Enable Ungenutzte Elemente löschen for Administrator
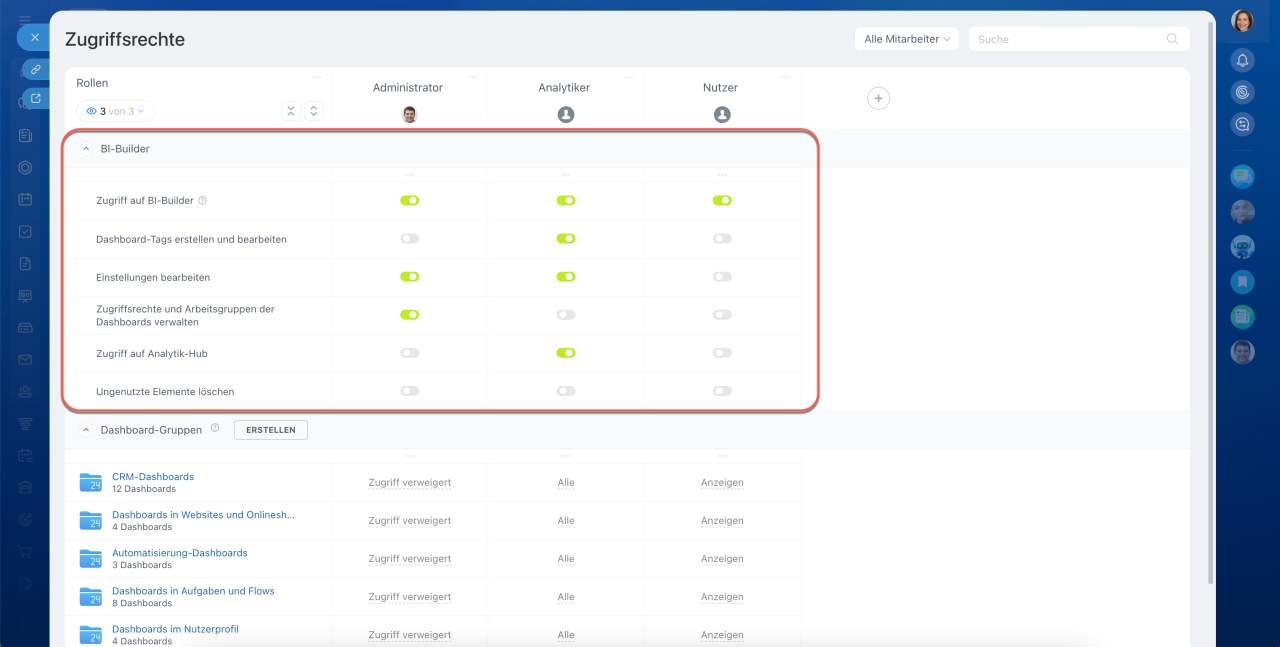Image resolution: width=1280 pixels, height=647 pixels. 409,391
